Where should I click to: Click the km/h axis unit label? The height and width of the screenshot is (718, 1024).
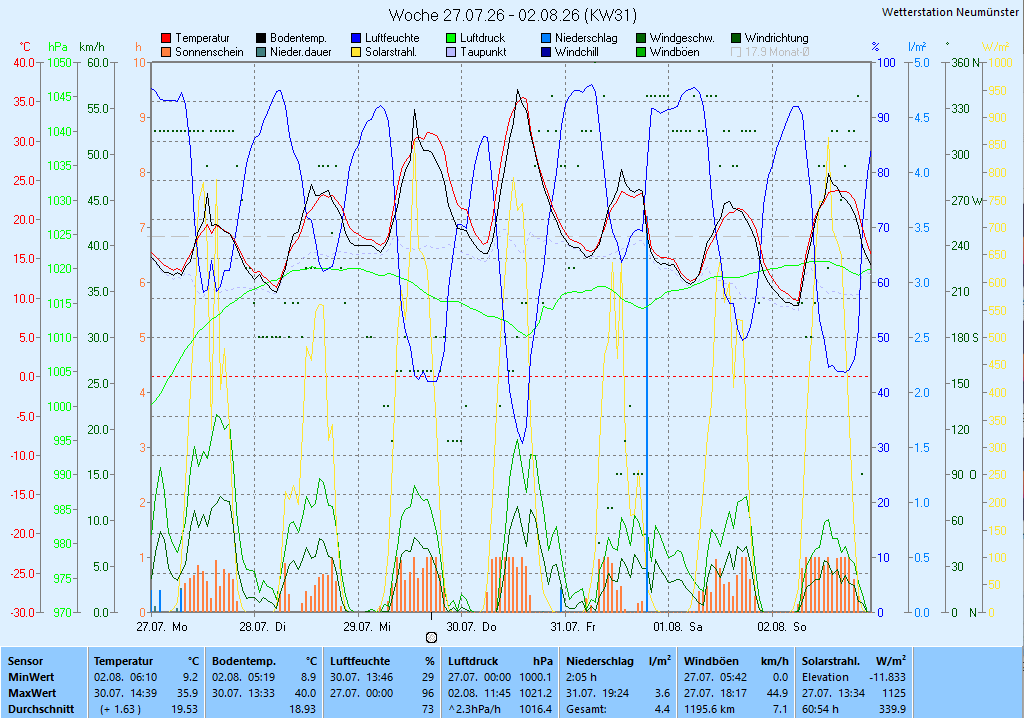click(92, 47)
